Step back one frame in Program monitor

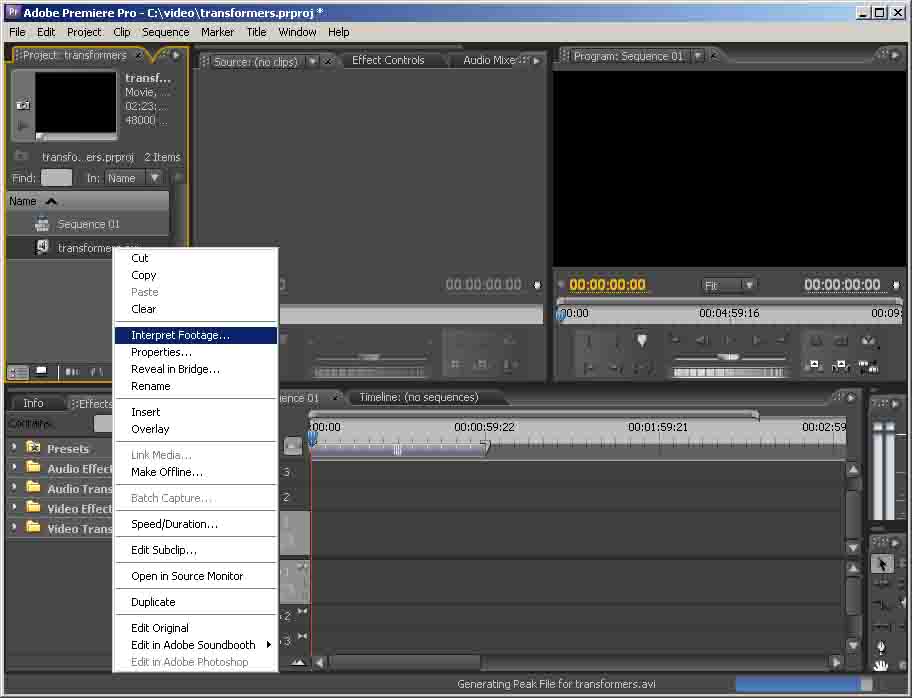click(703, 340)
